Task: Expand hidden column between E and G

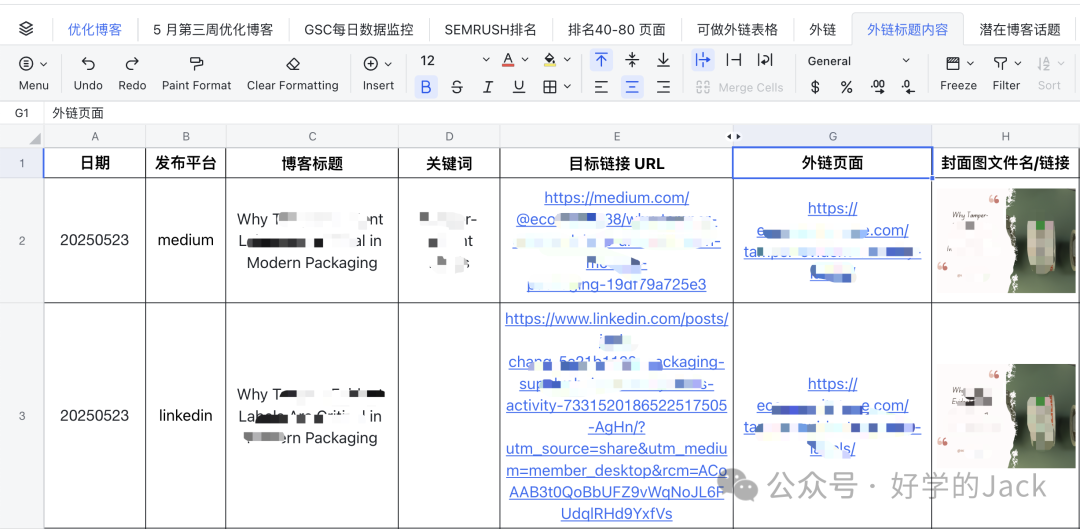Action: (734, 136)
